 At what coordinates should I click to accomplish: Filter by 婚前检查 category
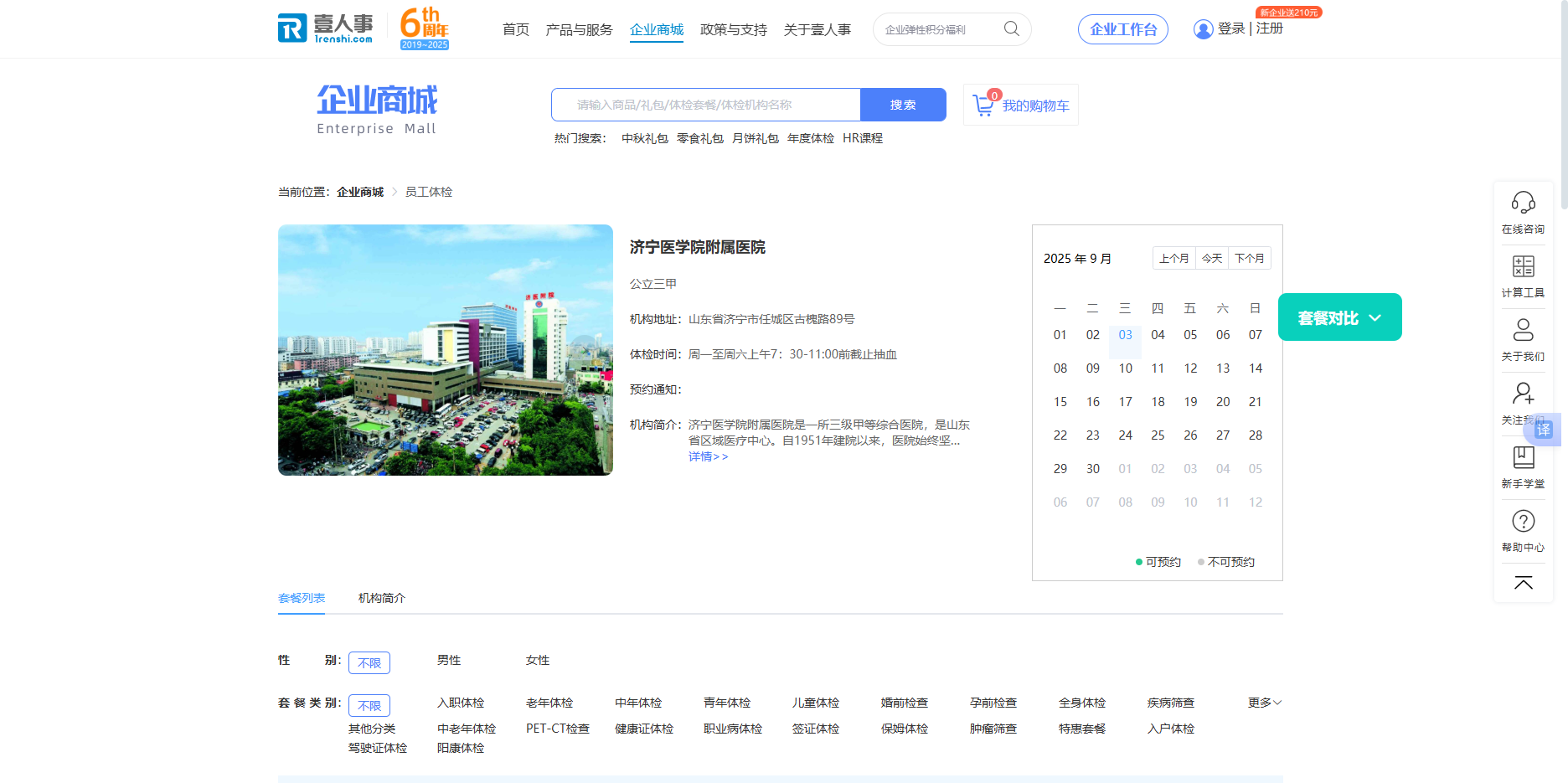[x=905, y=703]
